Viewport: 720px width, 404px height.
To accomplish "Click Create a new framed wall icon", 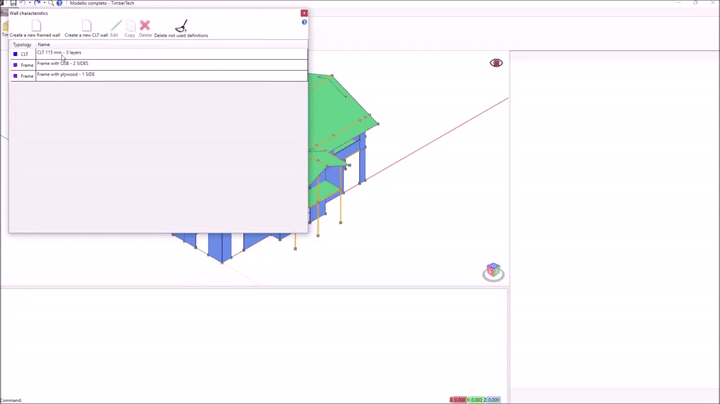I will (x=35, y=25).
